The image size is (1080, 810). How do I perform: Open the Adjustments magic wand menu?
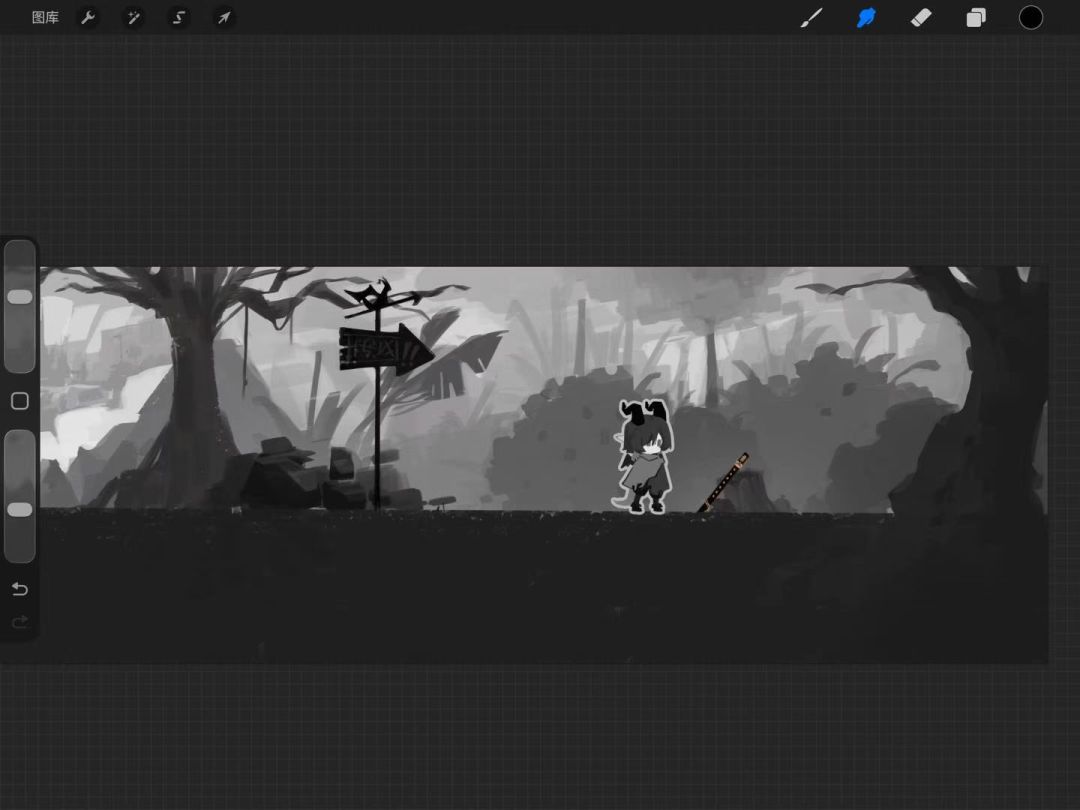click(x=134, y=18)
